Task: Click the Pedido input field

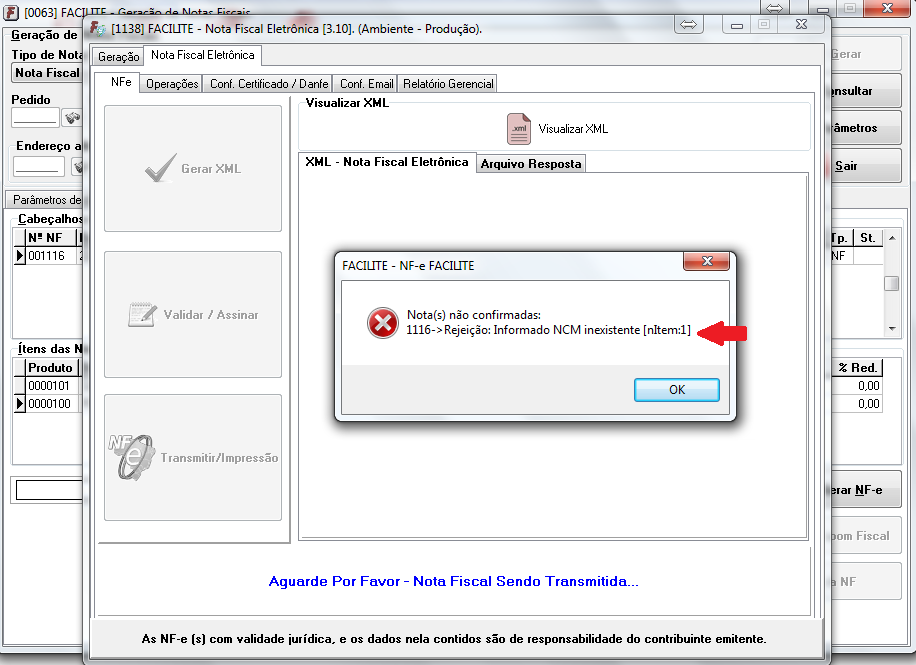Action: coord(35,117)
